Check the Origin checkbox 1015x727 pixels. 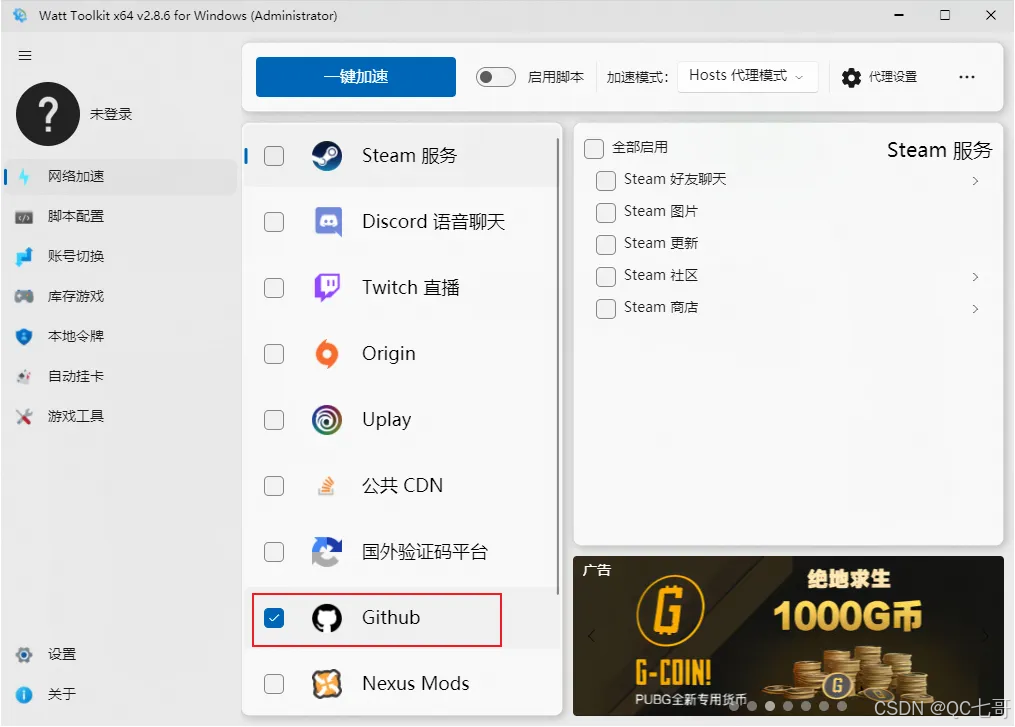[274, 354]
